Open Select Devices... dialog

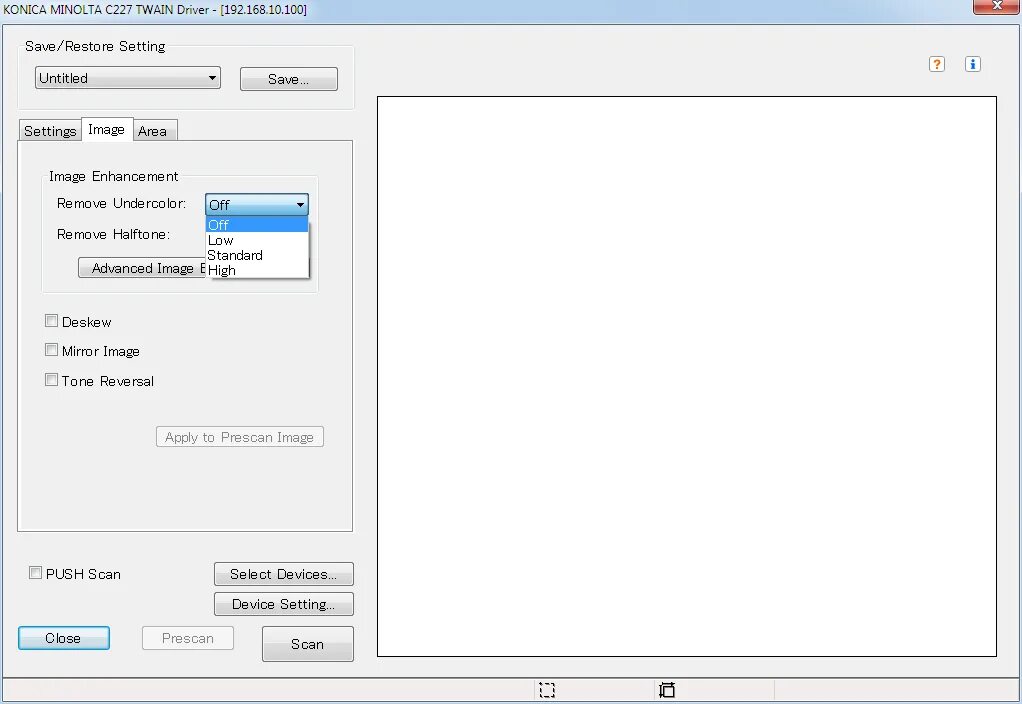tap(284, 574)
